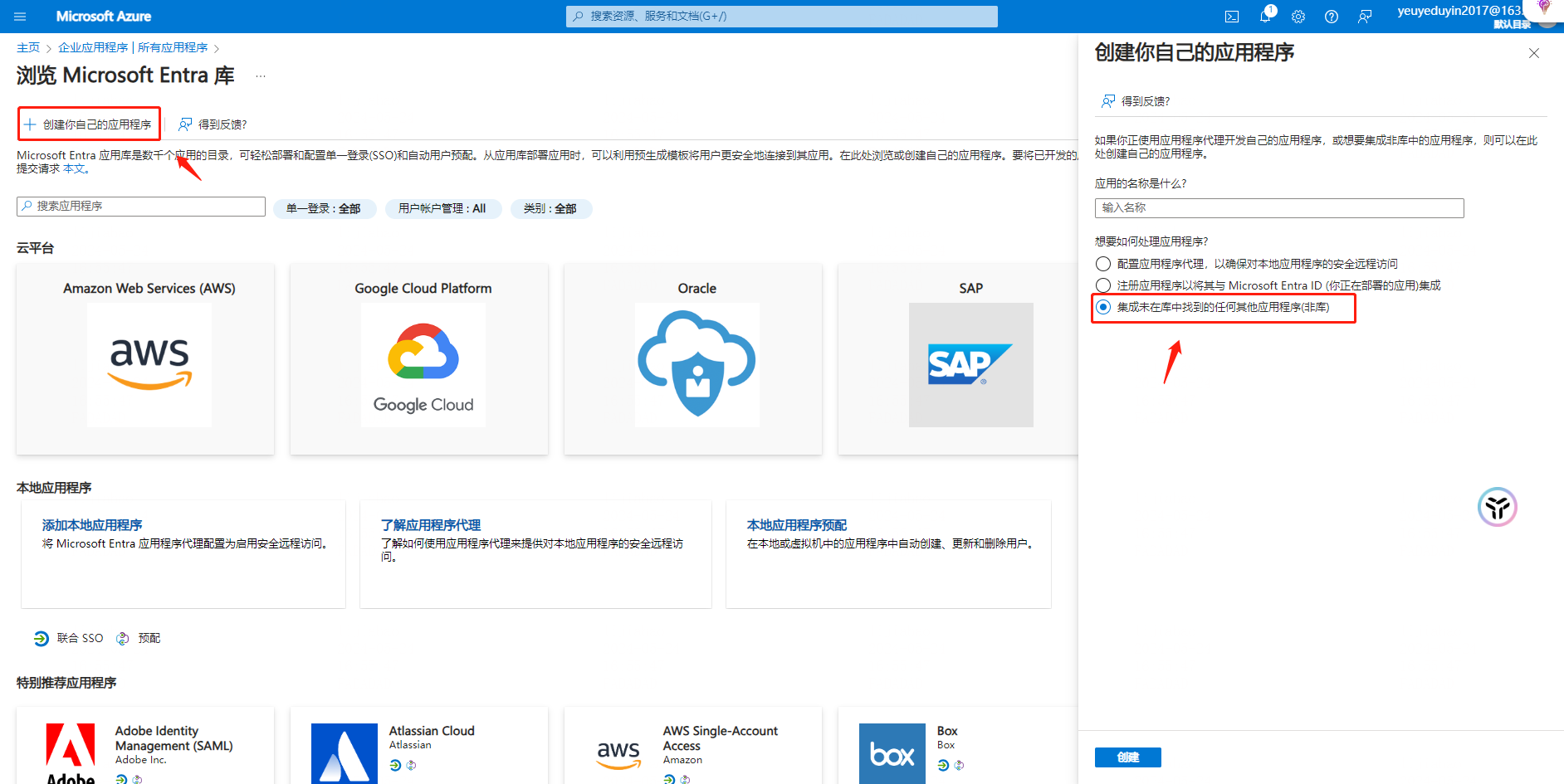Open the notifications bell
The image size is (1564, 784).
tap(1265, 17)
